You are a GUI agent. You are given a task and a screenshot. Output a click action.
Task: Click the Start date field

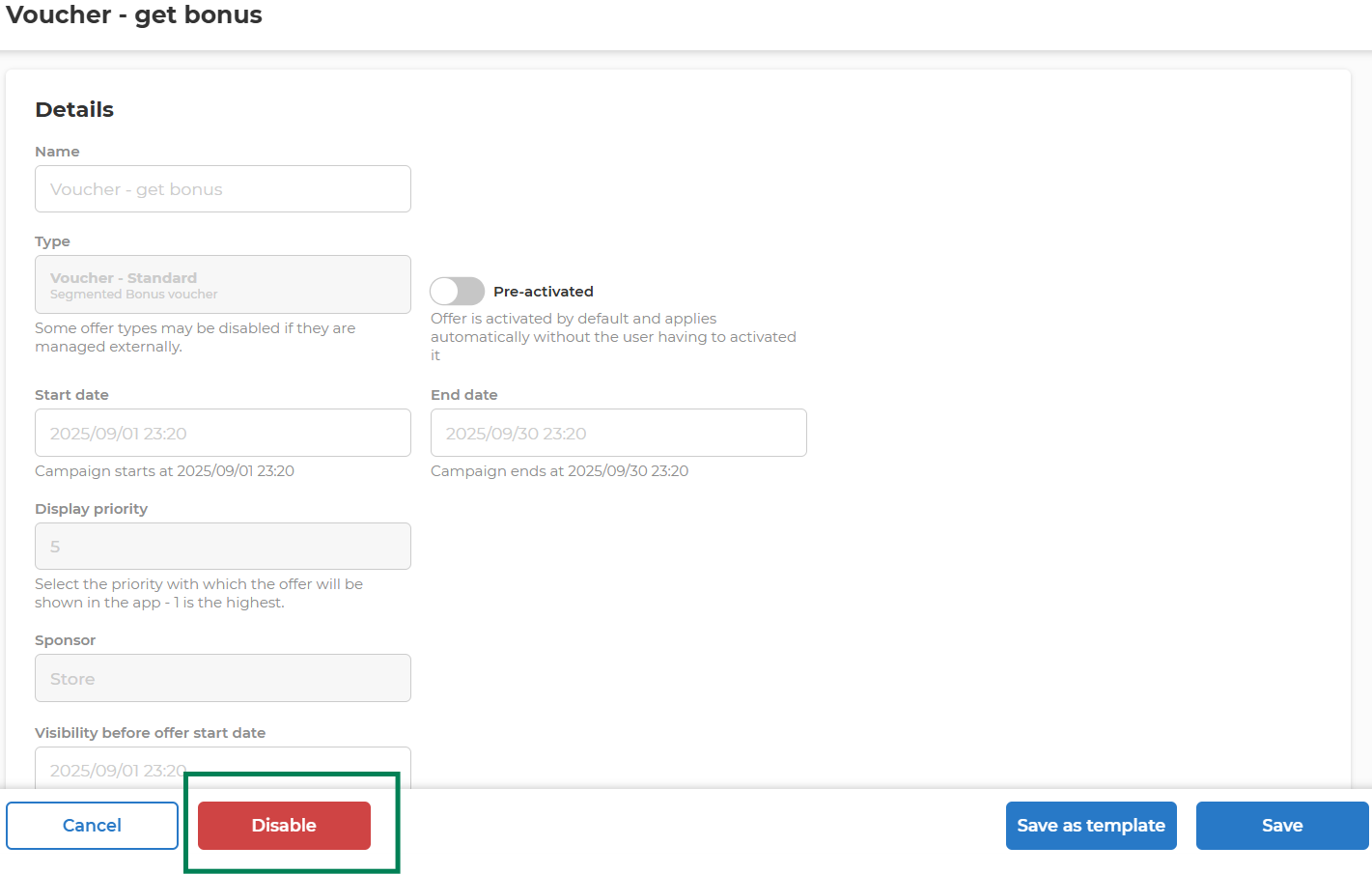(x=223, y=433)
